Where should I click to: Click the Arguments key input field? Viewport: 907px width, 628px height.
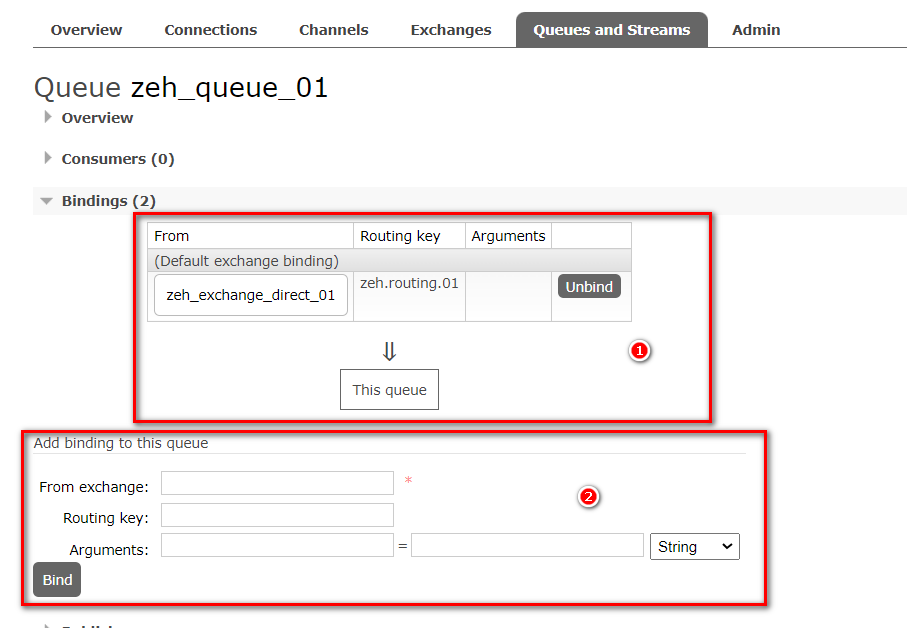277,545
